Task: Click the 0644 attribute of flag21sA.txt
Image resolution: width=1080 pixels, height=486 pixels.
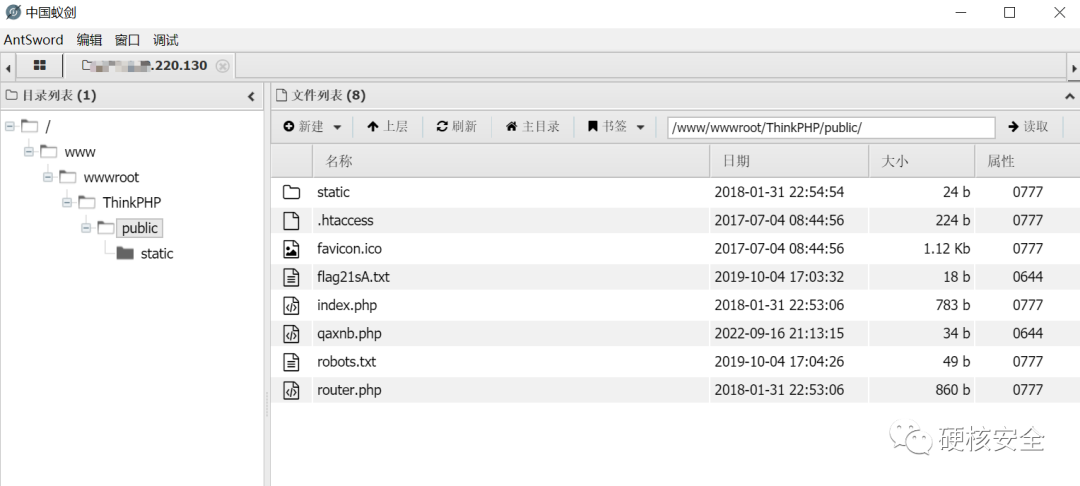Action: coord(1028,277)
